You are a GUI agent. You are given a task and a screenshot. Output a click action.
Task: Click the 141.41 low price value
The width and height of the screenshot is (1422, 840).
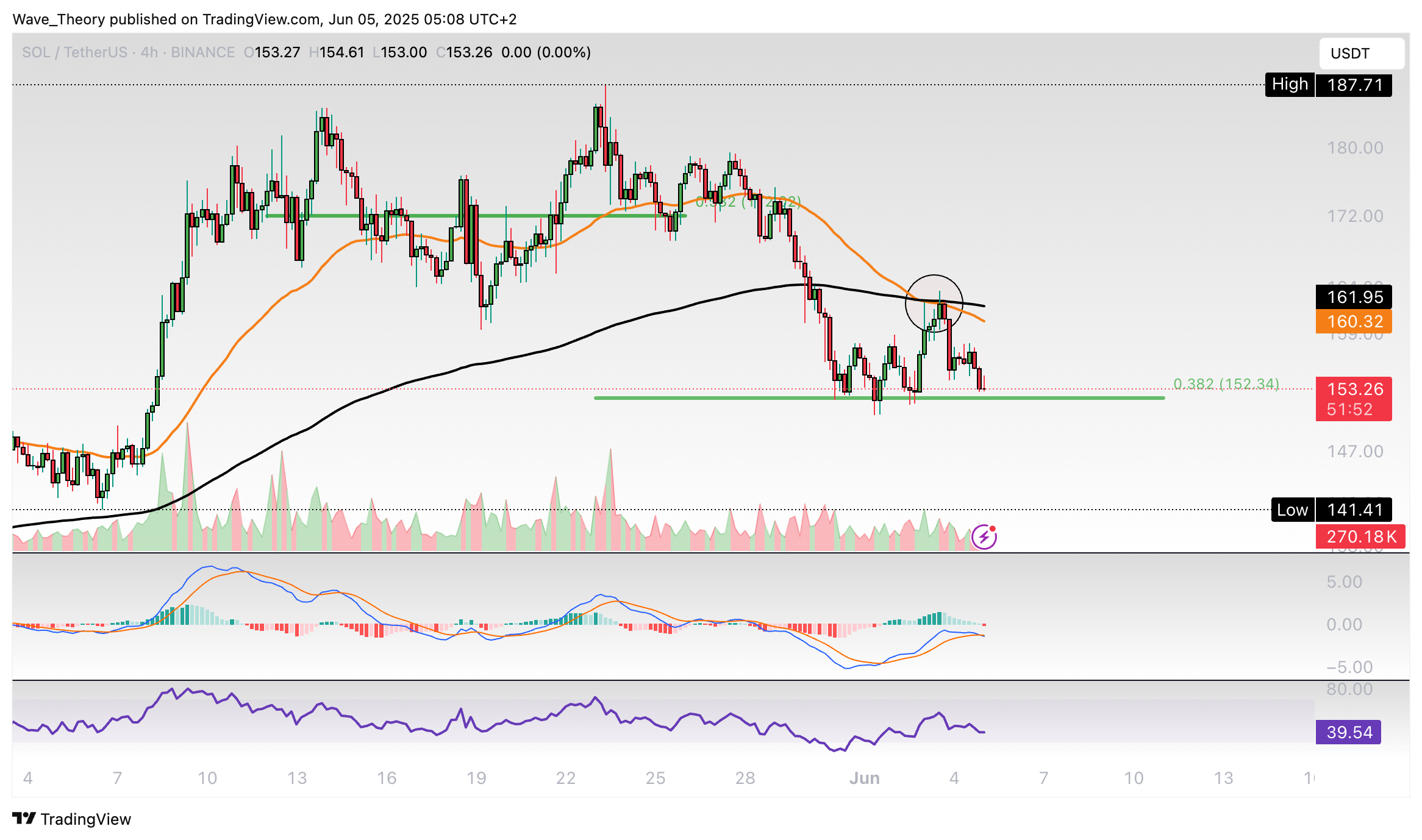tap(1353, 510)
